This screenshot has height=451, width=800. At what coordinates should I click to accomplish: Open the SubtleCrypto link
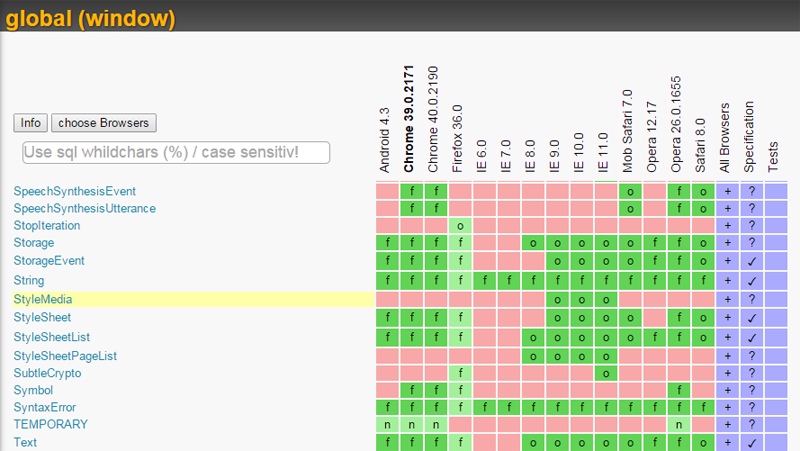coord(47,373)
